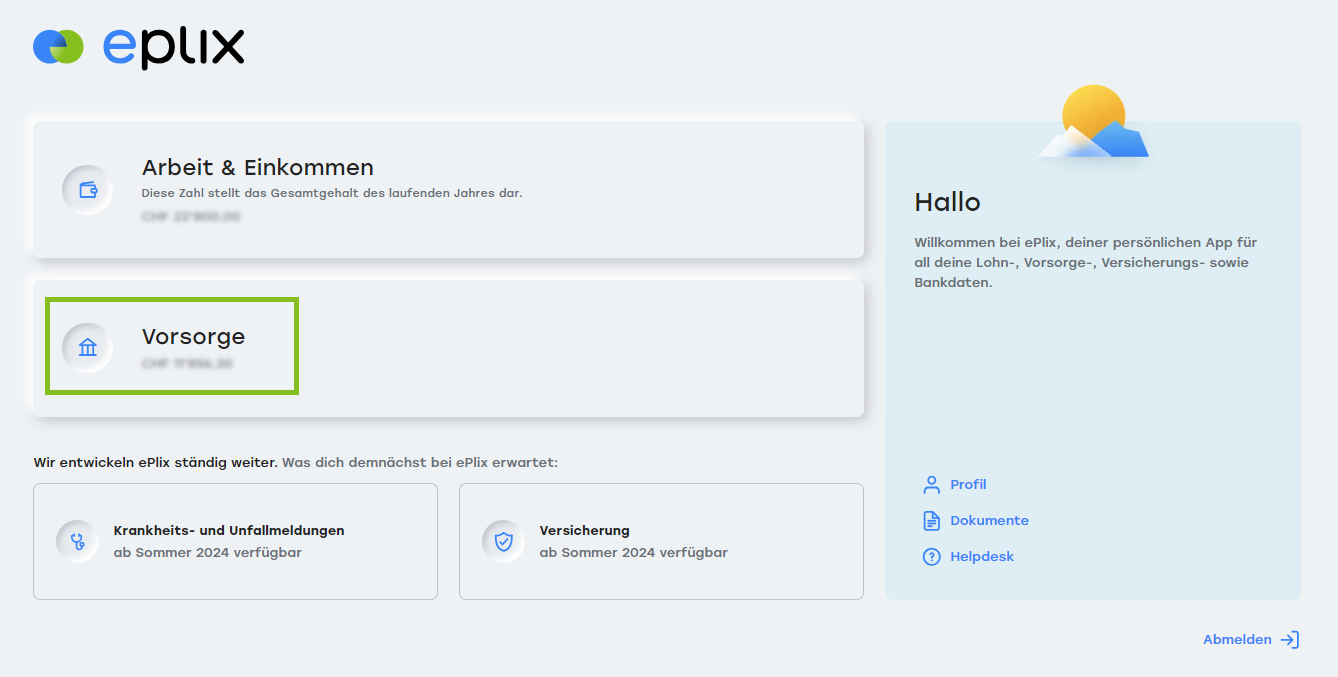Click the 'Wir entwickeln ePlix ständig weiter' text
Screen dimensions: 1338x677
point(155,463)
